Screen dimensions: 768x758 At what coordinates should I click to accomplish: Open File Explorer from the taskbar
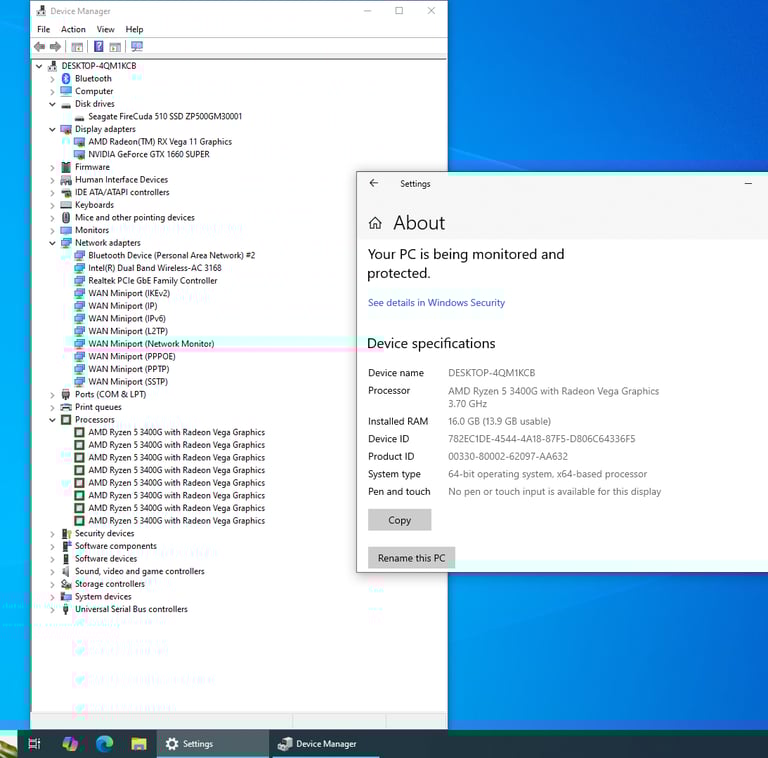point(139,744)
